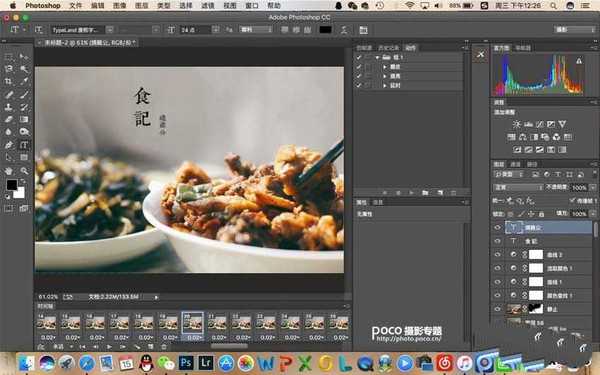Open the font family dropdown
Screen dimensions: 600x375
(110, 29)
